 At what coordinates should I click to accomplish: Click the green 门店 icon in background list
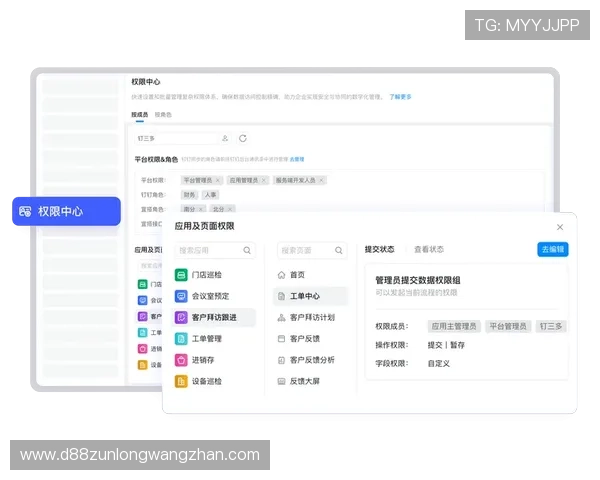click(142, 284)
